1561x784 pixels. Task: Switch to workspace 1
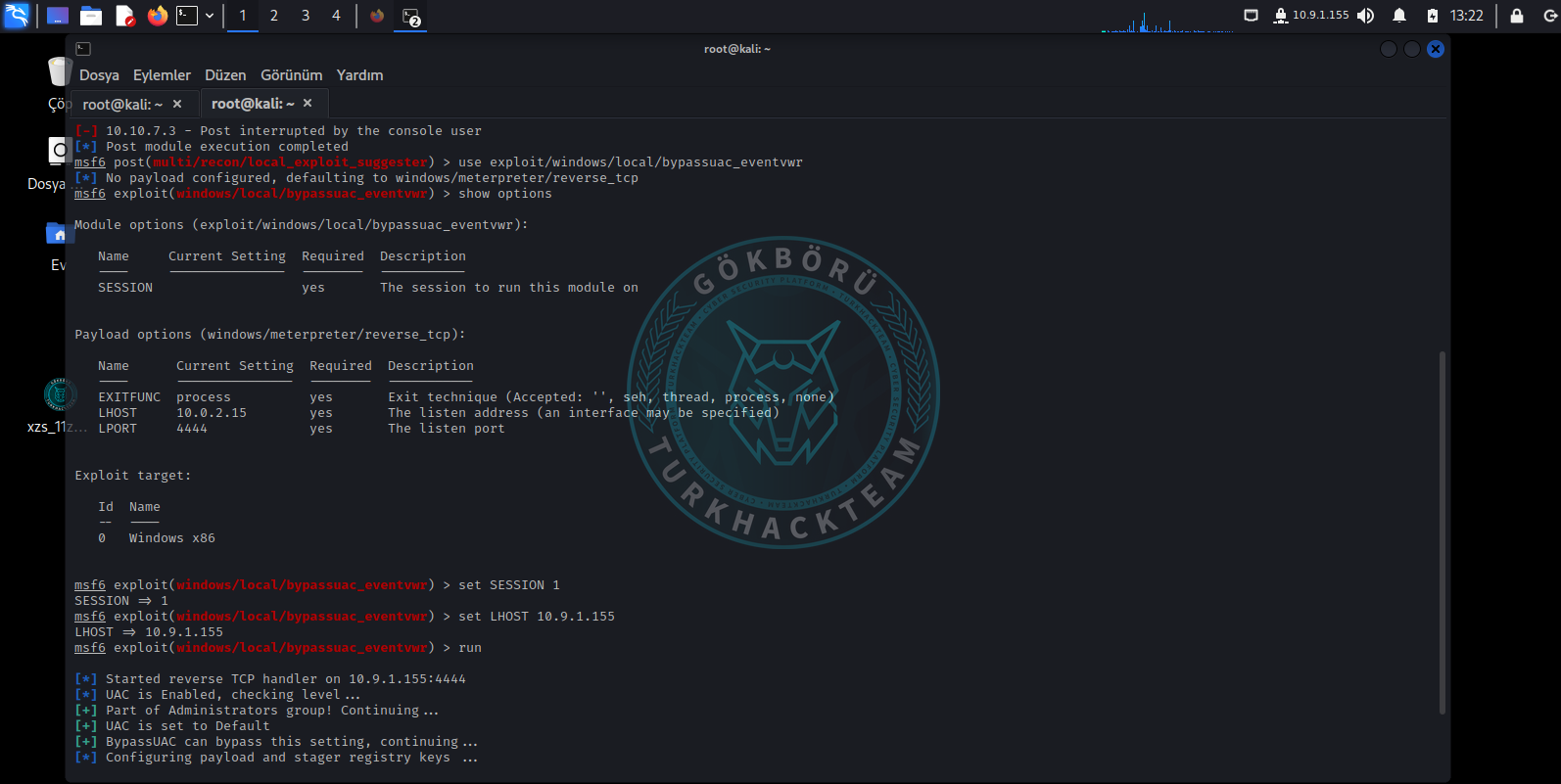(243, 16)
